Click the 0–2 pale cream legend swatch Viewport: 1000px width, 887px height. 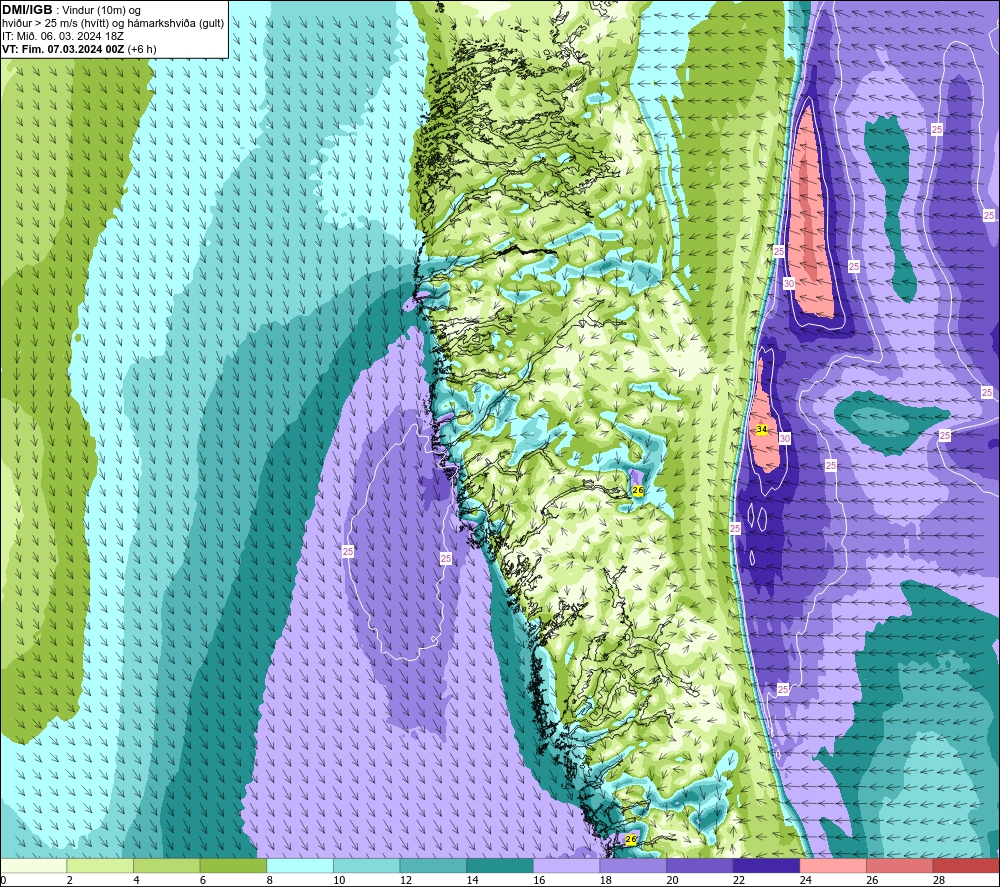point(34,866)
